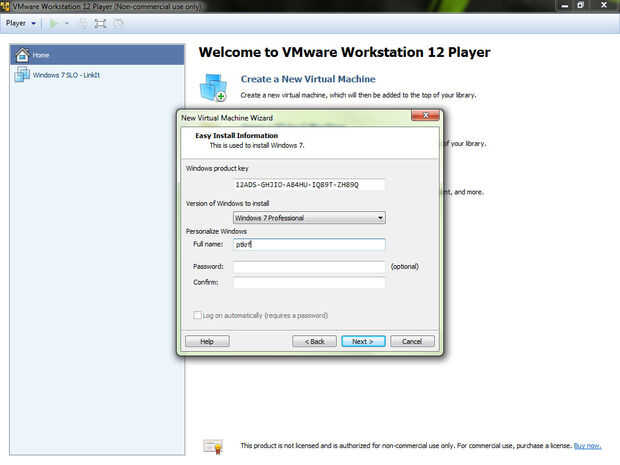Restore down the VMware Player window

tap(580, 6)
